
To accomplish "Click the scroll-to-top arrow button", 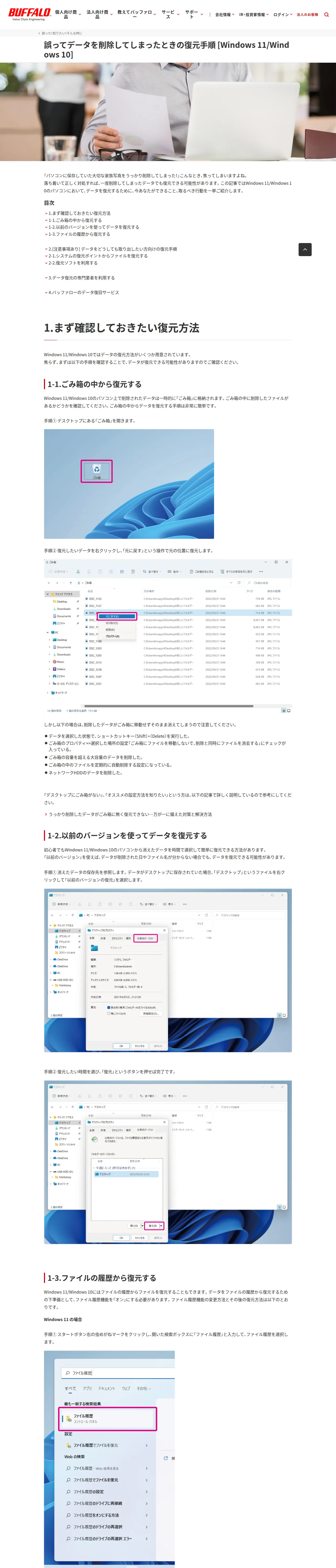I will point(305,249).
